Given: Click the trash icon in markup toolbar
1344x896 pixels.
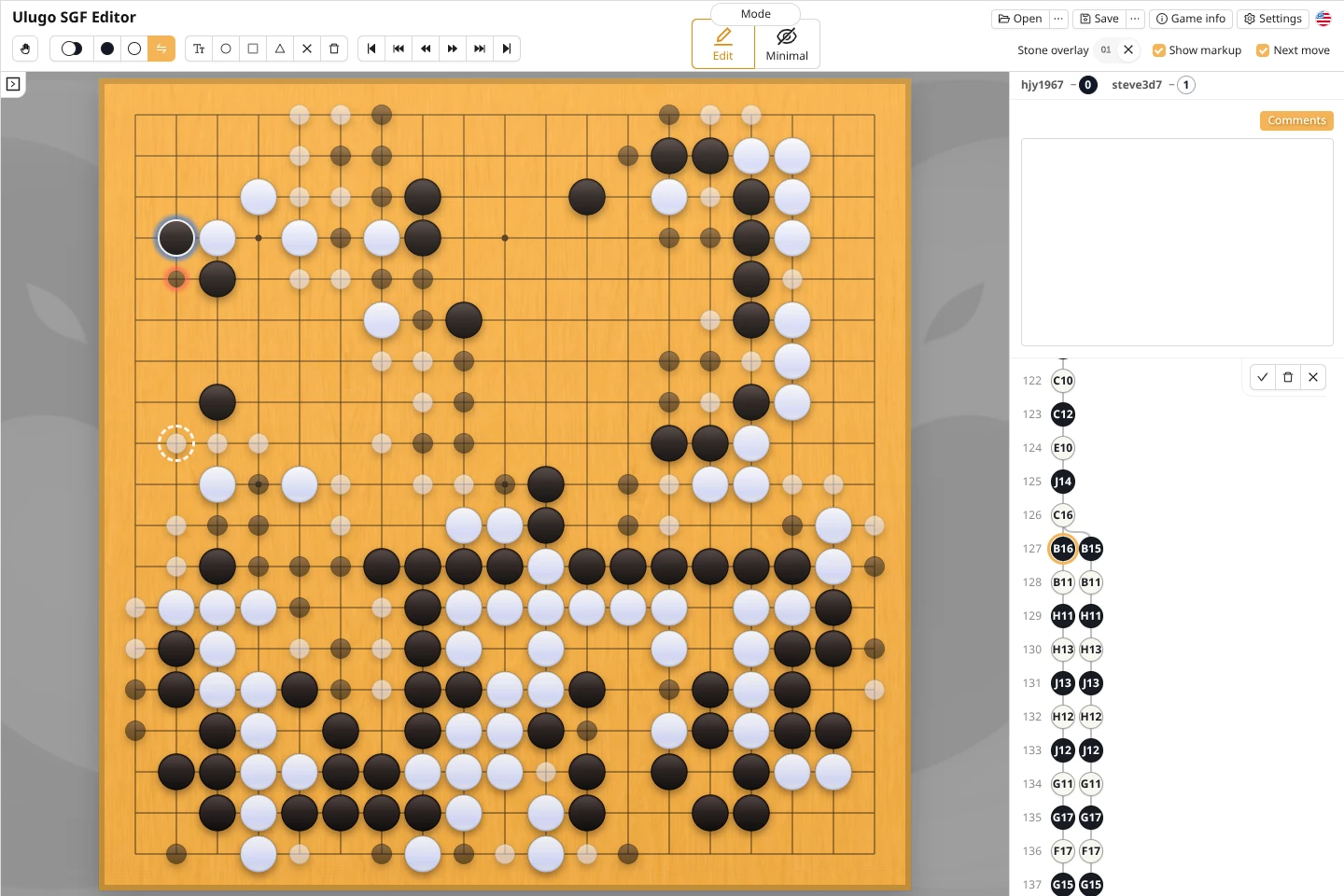Looking at the screenshot, I should point(334,49).
